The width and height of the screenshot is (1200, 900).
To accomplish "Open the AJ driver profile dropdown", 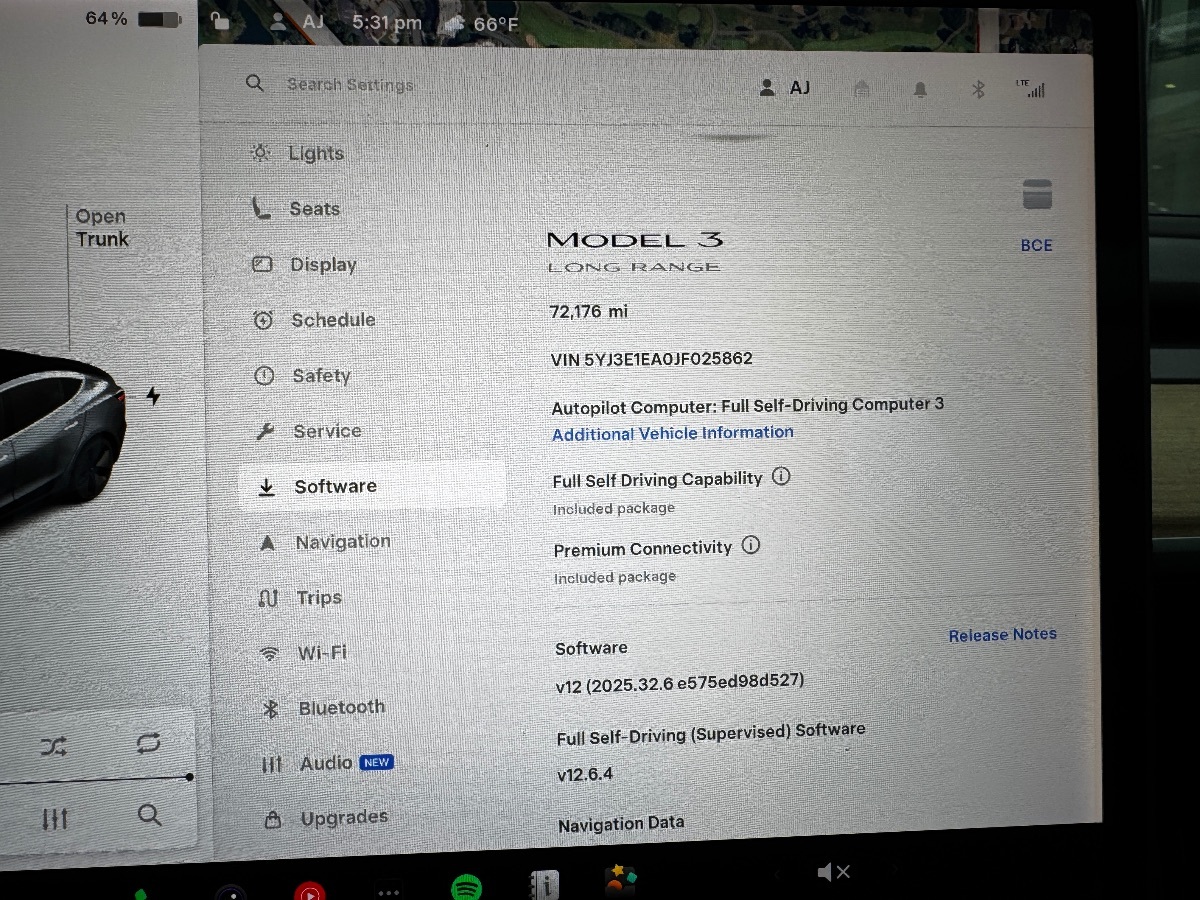I will click(x=785, y=88).
